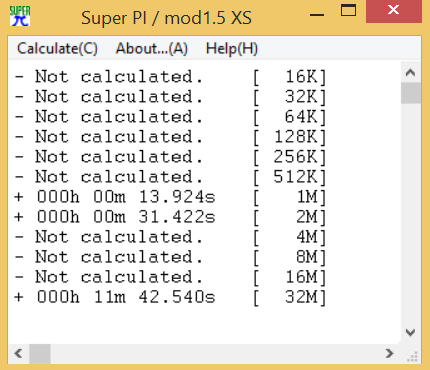Select the 128K not calculated row
This screenshot has height=370, width=430.
pyautogui.click(x=171, y=137)
